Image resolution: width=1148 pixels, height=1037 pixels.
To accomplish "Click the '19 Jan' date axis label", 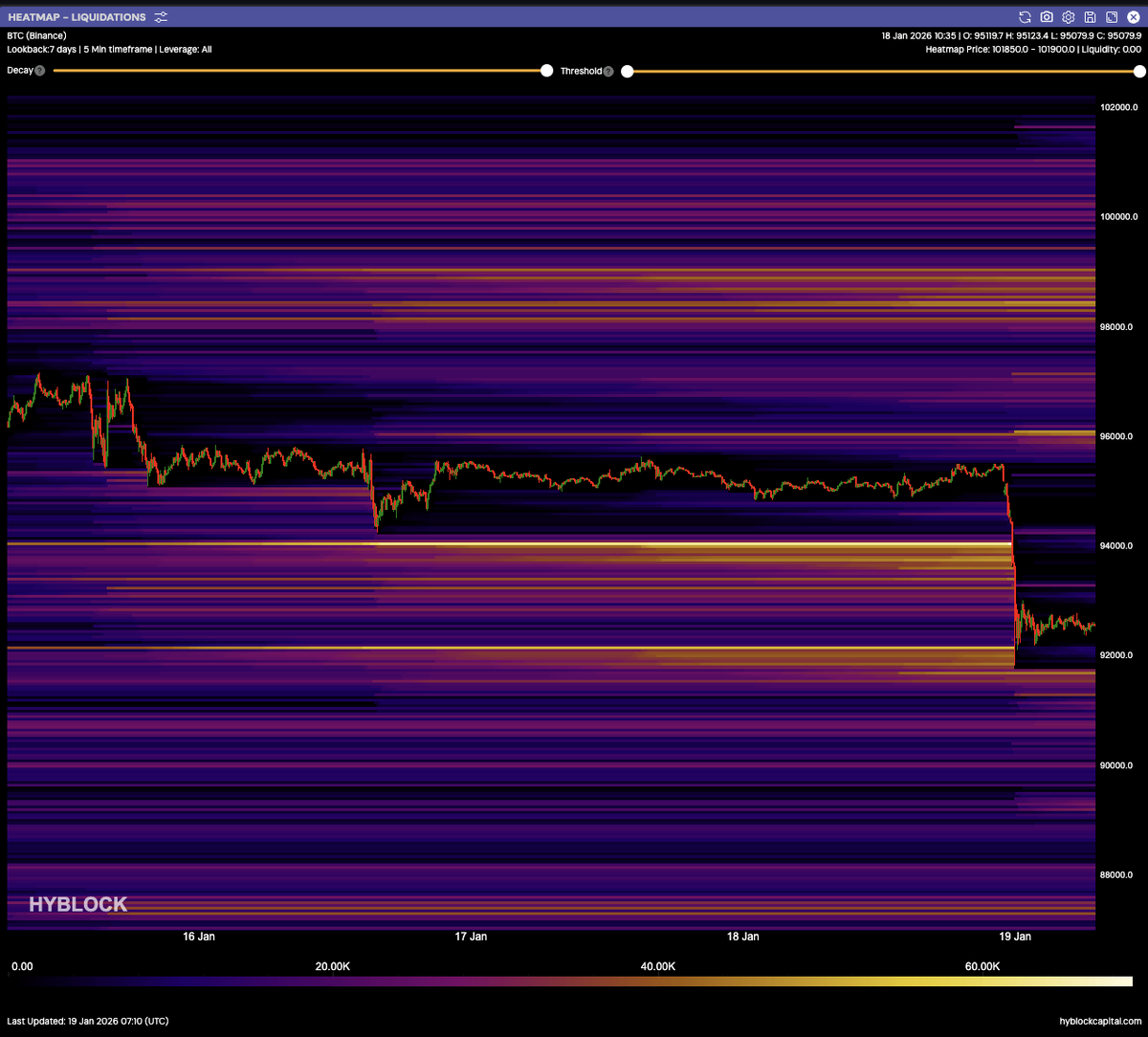I will point(1015,937).
